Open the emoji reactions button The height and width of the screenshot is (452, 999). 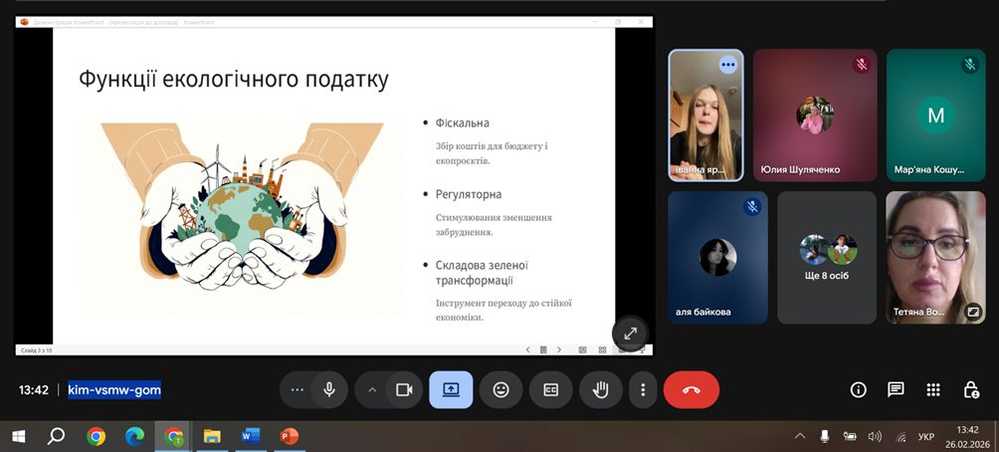click(x=501, y=390)
